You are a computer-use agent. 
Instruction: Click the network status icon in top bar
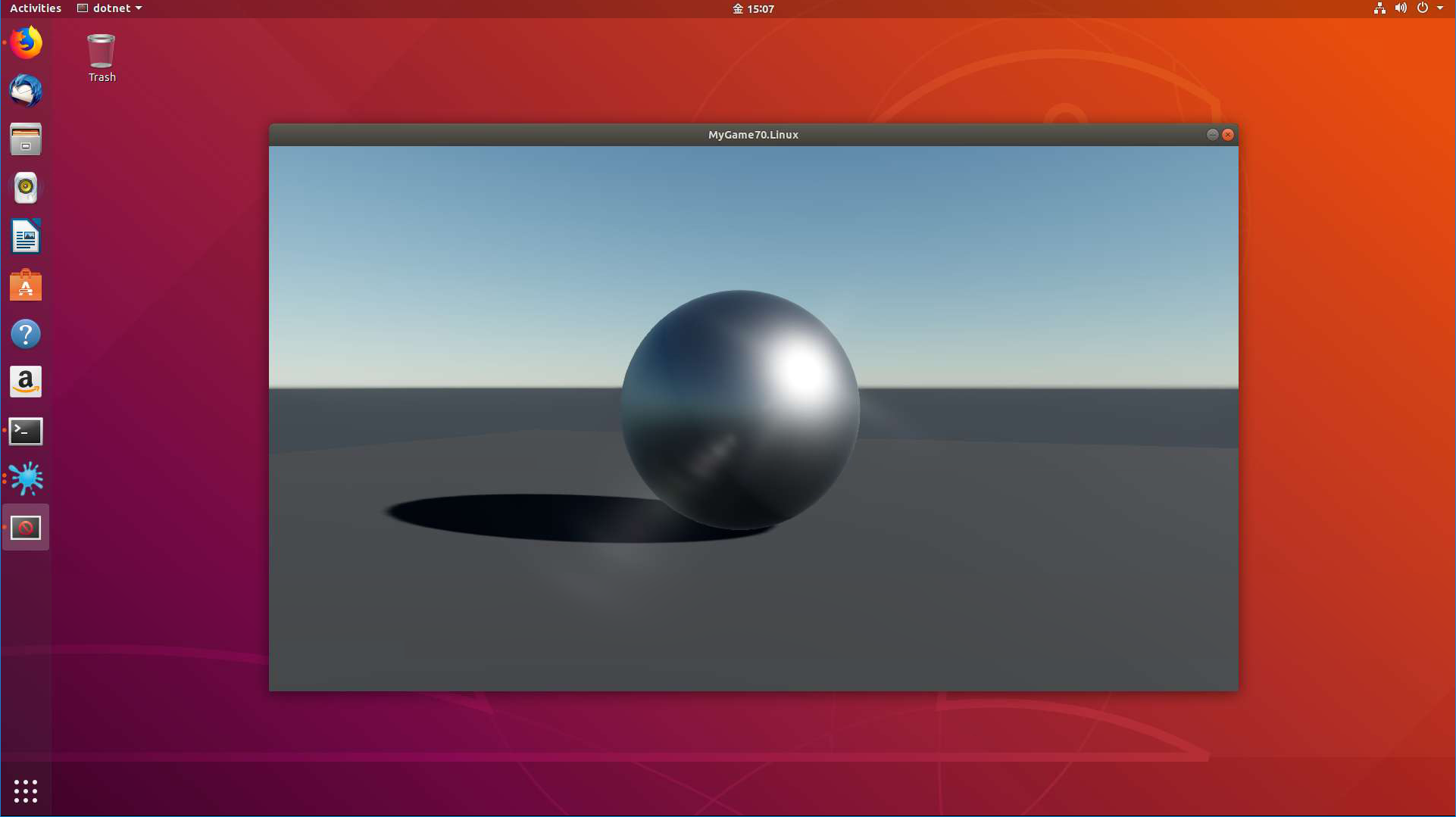pos(1379,8)
